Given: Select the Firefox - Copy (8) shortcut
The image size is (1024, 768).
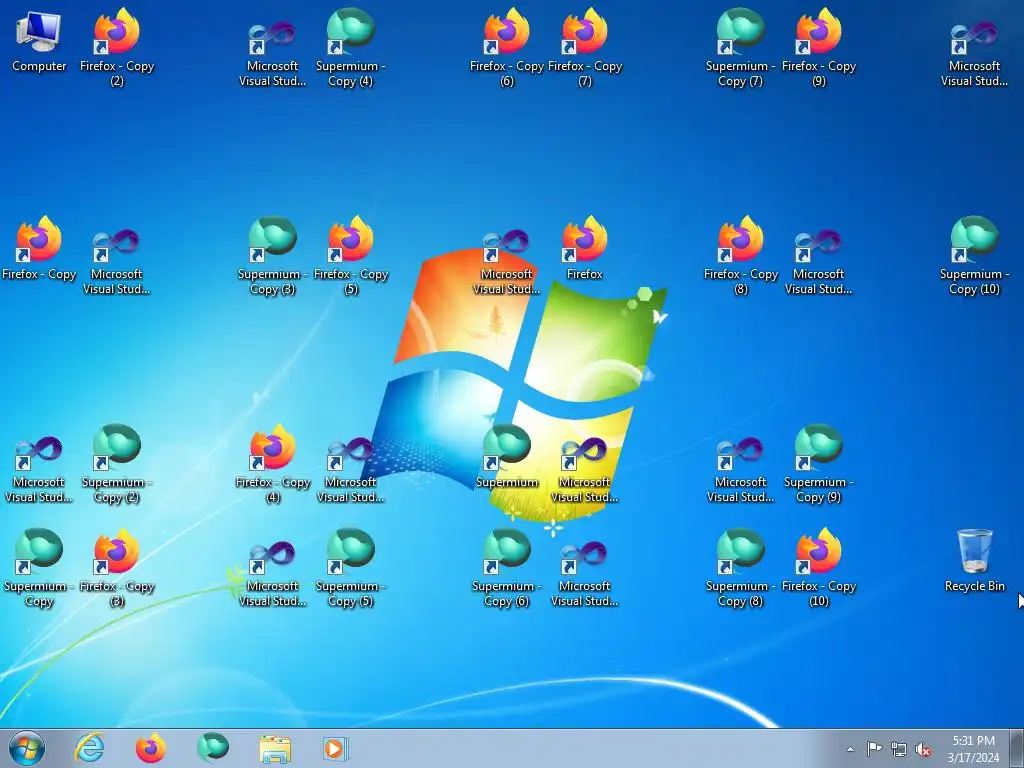Looking at the screenshot, I should 741,256.
